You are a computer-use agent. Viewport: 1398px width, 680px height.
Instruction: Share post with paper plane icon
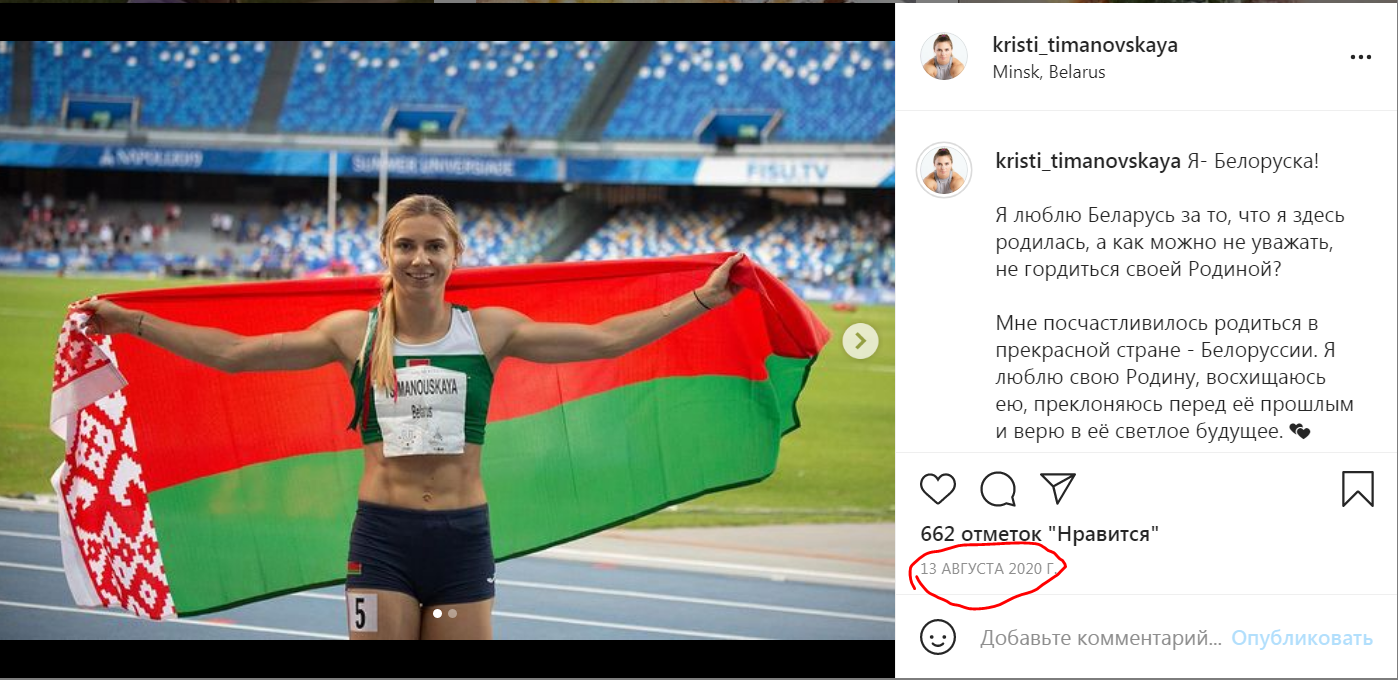1058,487
